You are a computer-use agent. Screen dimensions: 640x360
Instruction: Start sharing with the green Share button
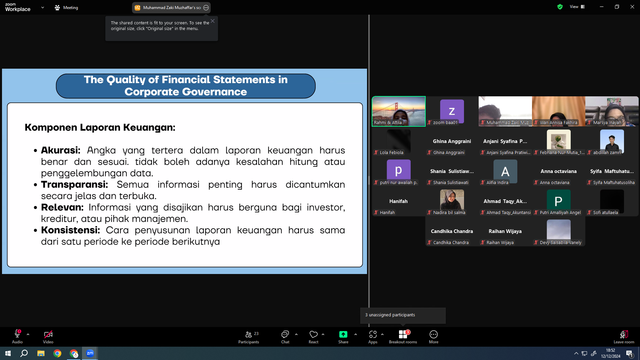point(343,337)
